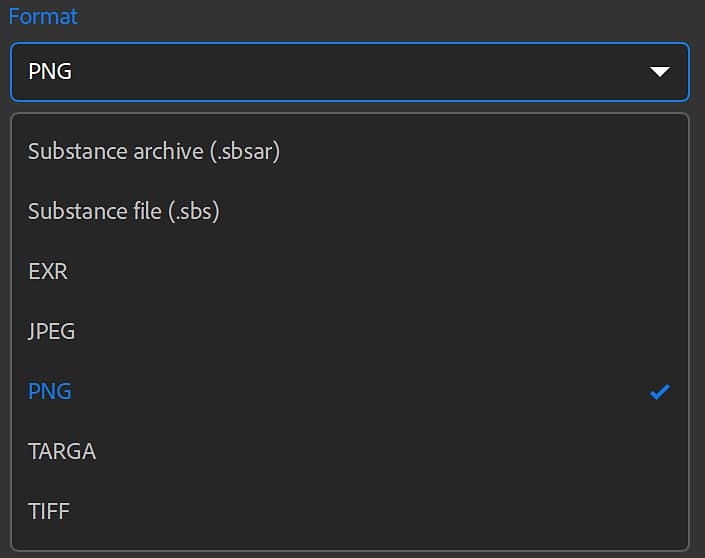Choose Substance file (.sbs) option

click(x=123, y=211)
